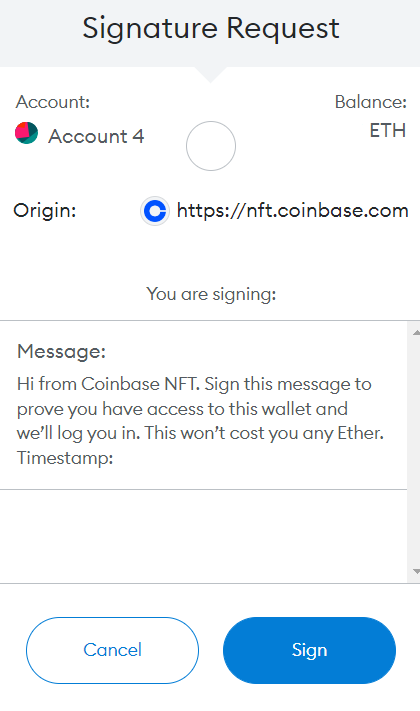Select the Account 4 name label

pyautogui.click(x=96, y=136)
